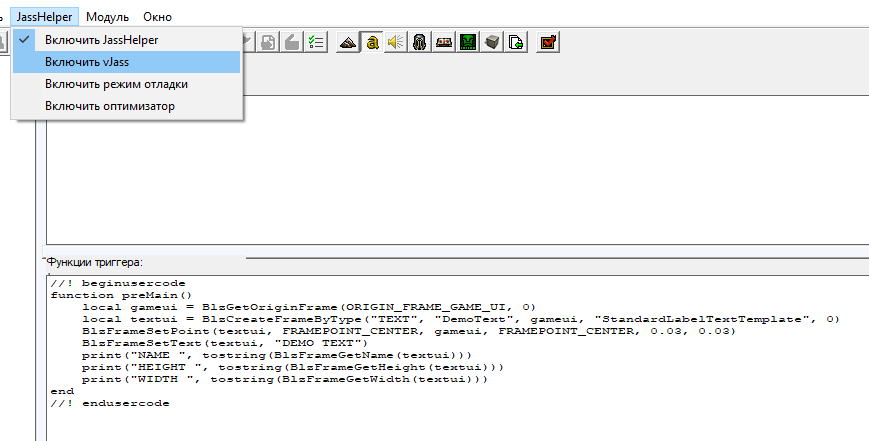Click the grayed-out document with arrow icon

pos(268,42)
